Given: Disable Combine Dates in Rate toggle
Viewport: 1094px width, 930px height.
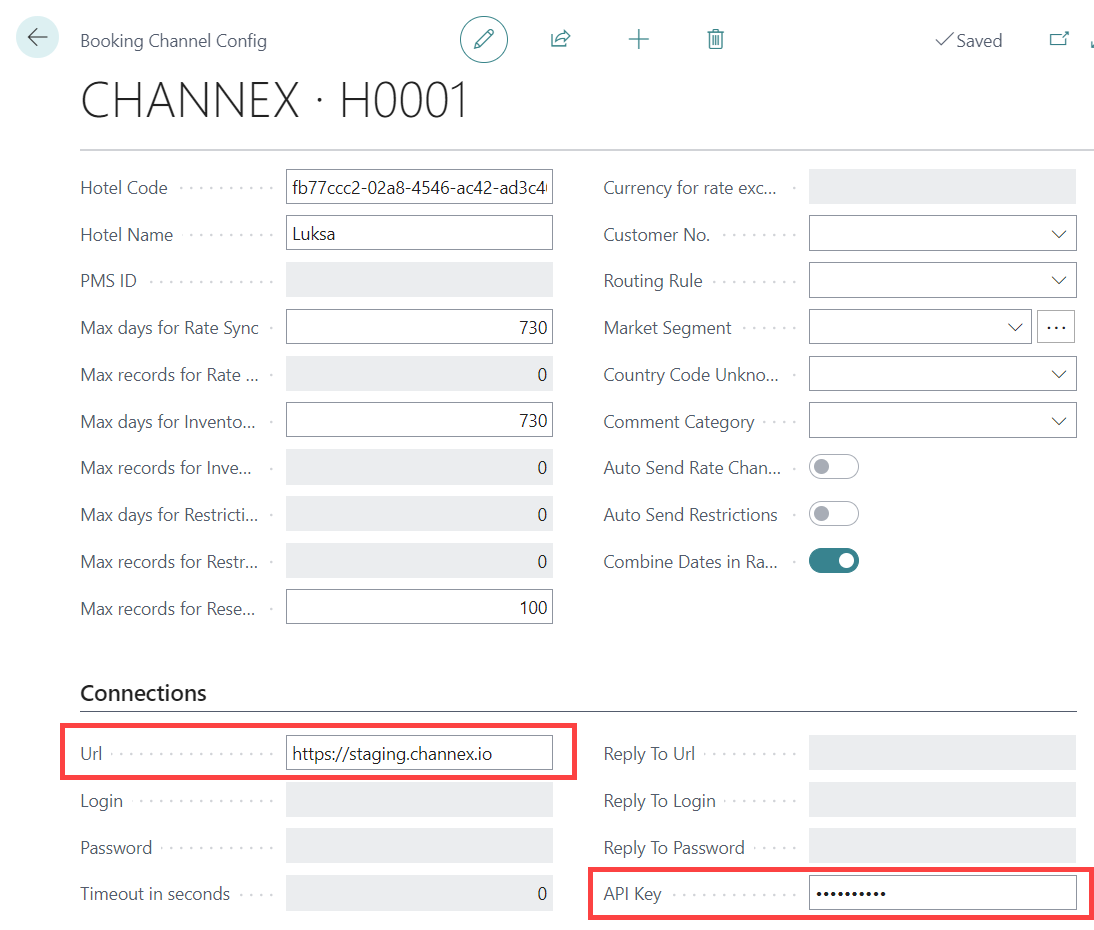Looking at the screenshot, I should (833, 561).
